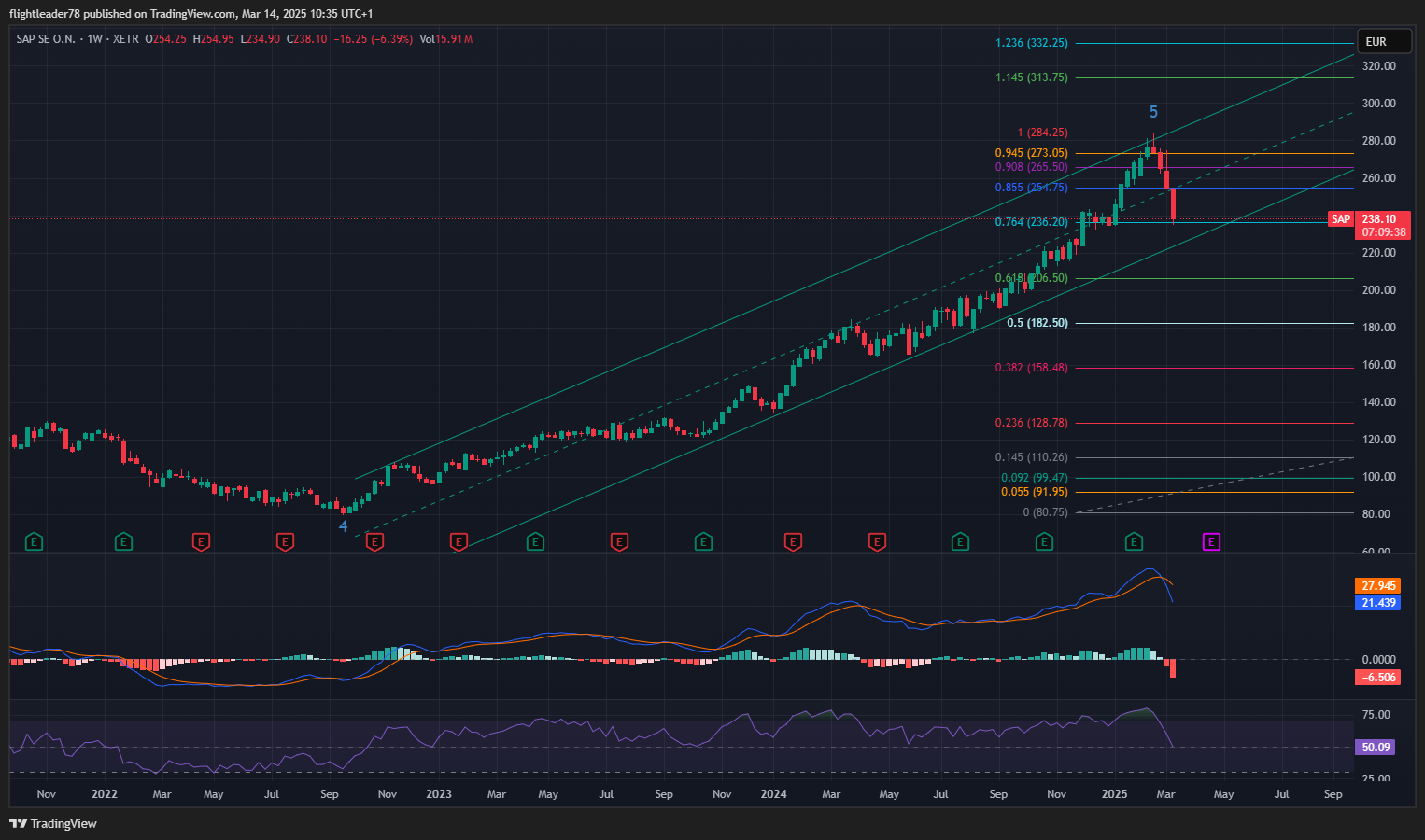The image size is (1425, 840).
Task: Select the 0.764 (236.20) Fibonacci label
Action: [1032, 222]
